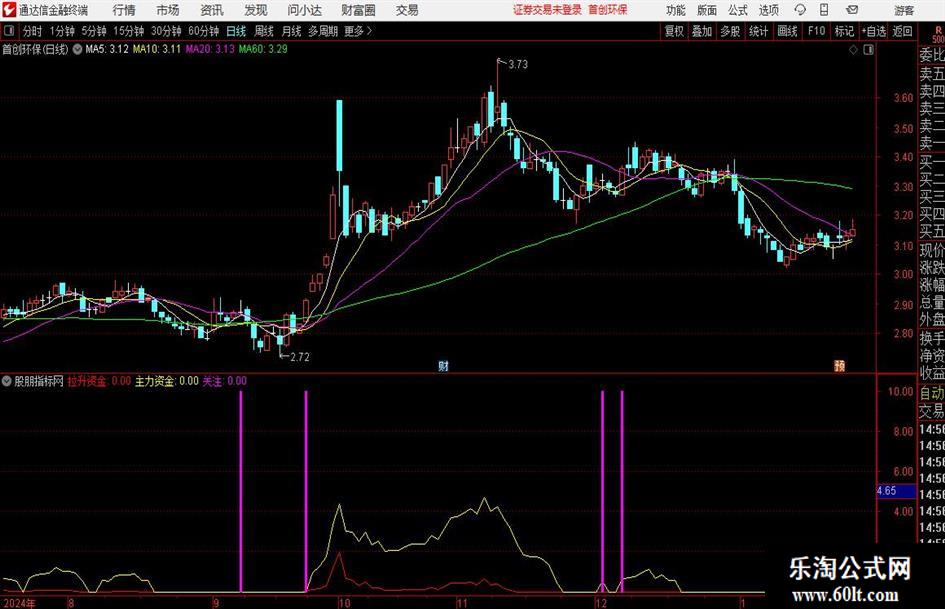This screenshot has width=945, height=609.
Task: Switch to 分时 chart tab
Action: (x=33, y=31)
